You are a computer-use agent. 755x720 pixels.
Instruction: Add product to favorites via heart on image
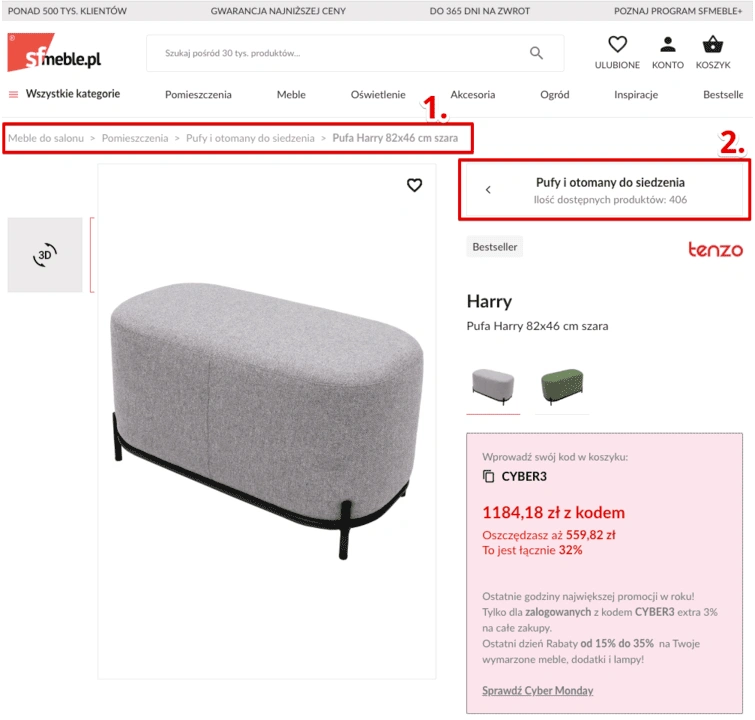pyautogui.click(x=414, y=185)
